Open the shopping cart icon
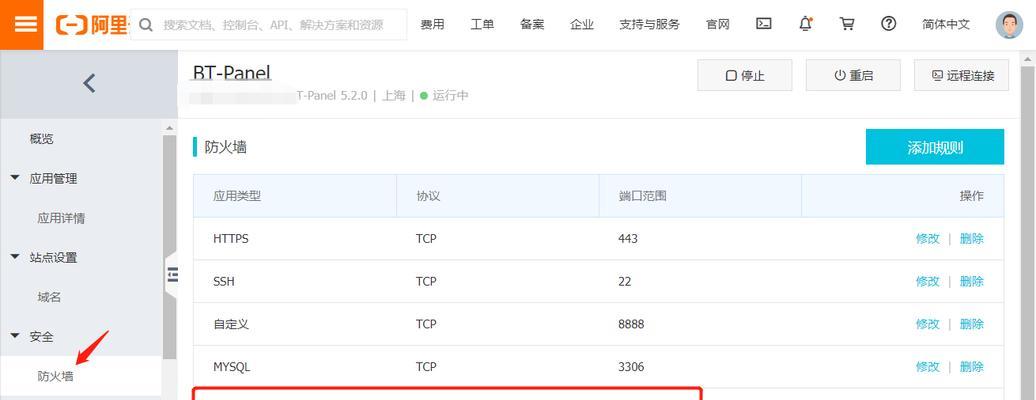 (x=846, y=24)
